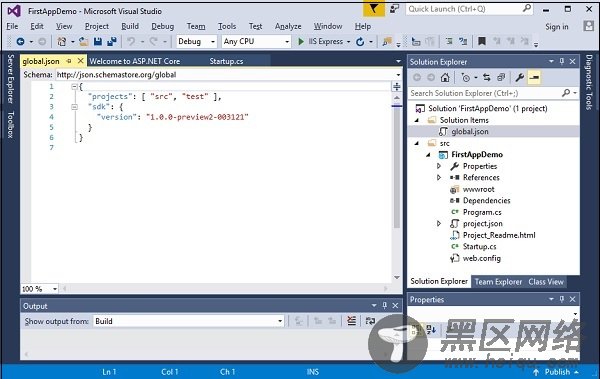Click the Collapse All icon in Solution Explorer
Screen dimensions: 600x379
pyautogui.click(x=501, y=78)
